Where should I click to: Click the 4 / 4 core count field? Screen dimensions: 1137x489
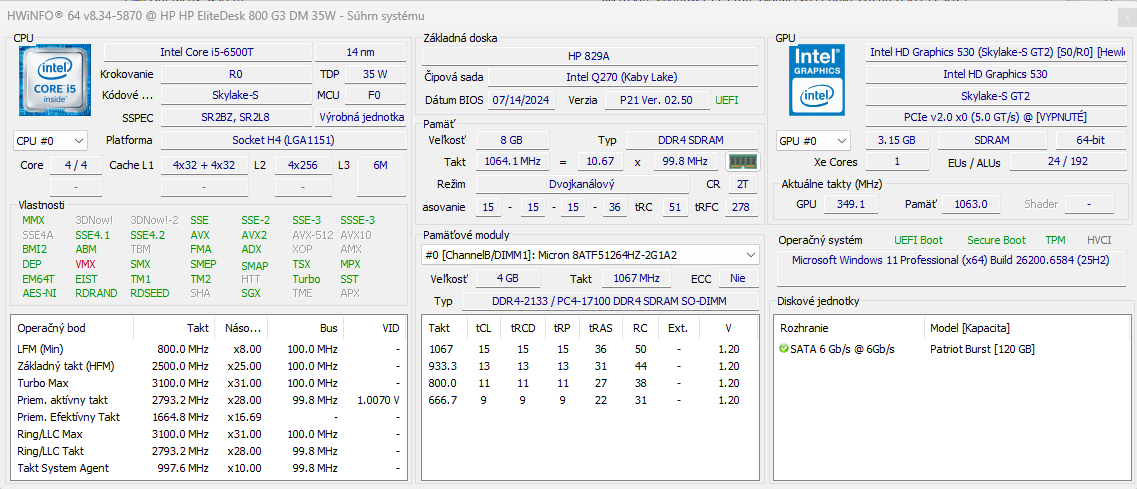pyautogui.click(x=75, y=165)
